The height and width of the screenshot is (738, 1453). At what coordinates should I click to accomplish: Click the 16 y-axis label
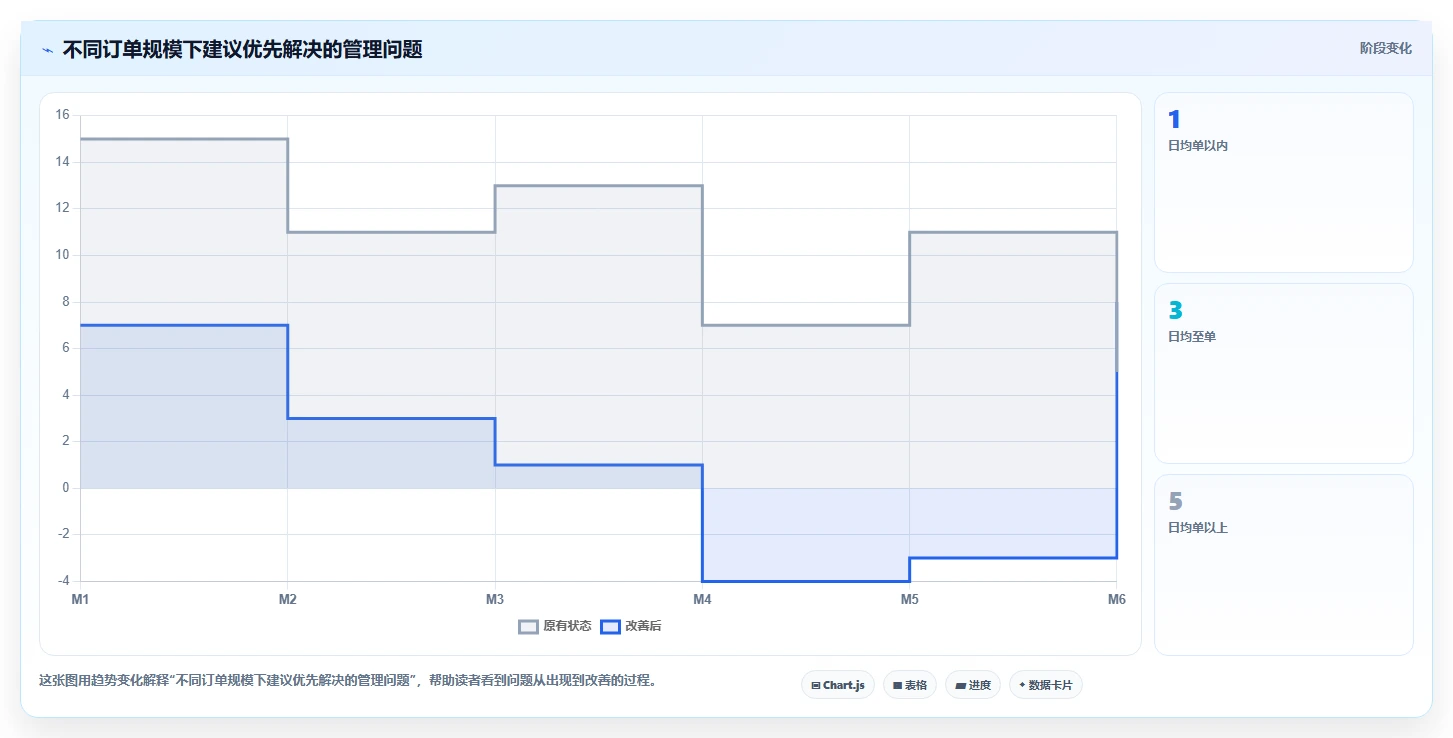pos(62,115)
